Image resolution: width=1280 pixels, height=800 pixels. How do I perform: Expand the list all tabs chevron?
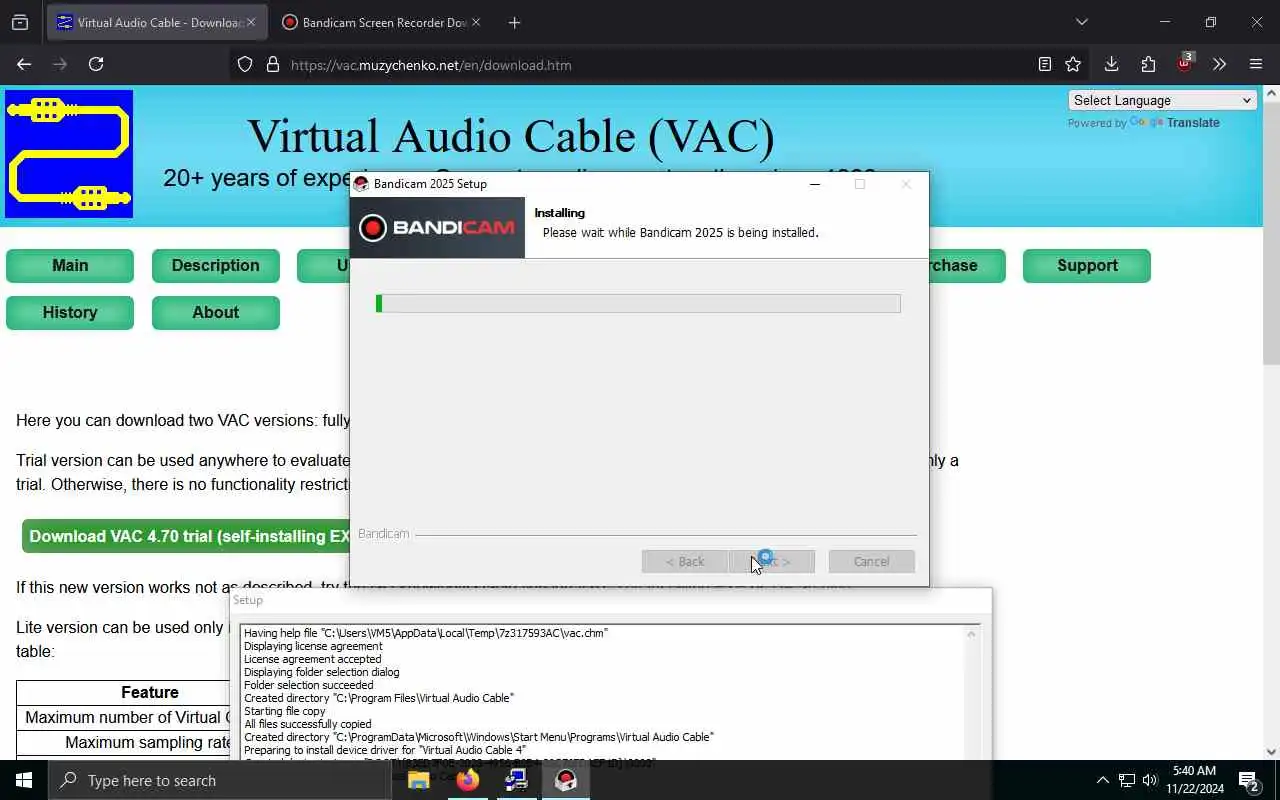tap(1081, 22)
